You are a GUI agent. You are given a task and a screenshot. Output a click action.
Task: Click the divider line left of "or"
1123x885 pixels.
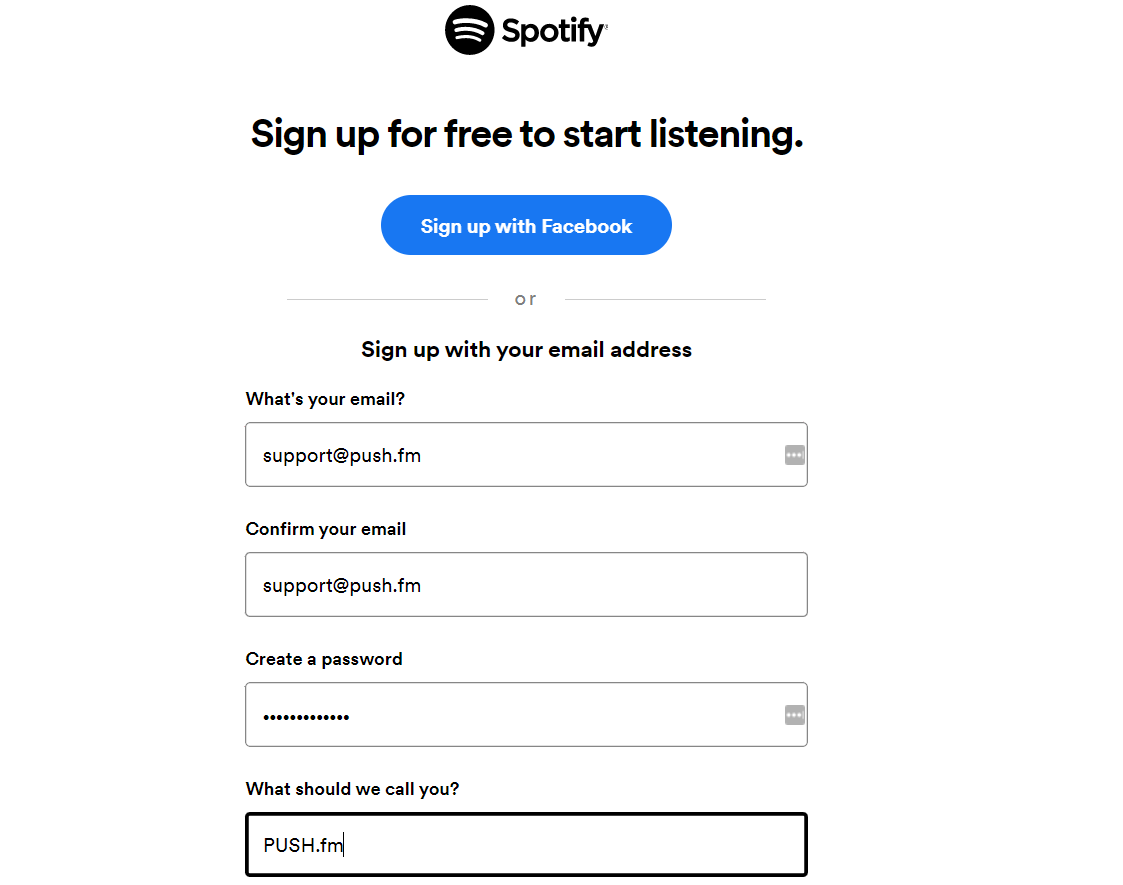pos(387,299)
